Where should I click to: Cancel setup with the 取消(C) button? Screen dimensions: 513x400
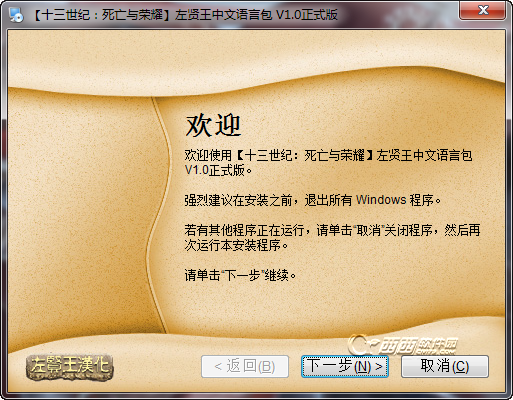(x=445, y=366)
